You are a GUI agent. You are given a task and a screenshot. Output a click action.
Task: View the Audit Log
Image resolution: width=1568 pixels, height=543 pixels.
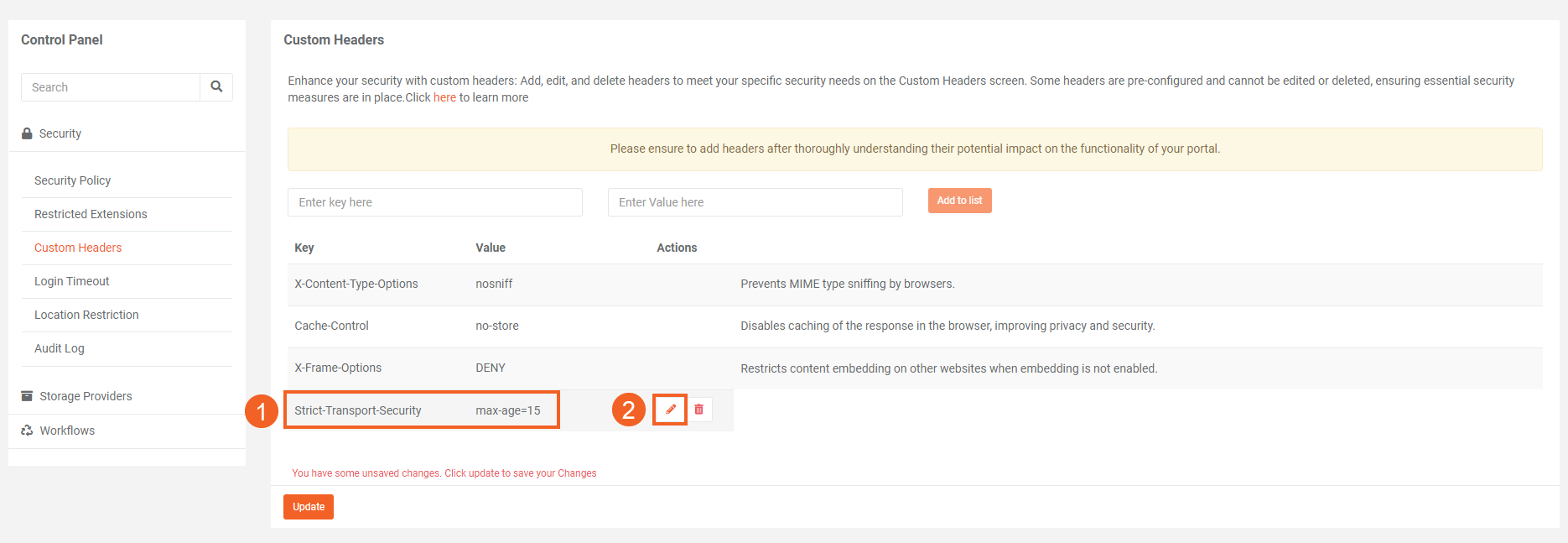point(60,348)
